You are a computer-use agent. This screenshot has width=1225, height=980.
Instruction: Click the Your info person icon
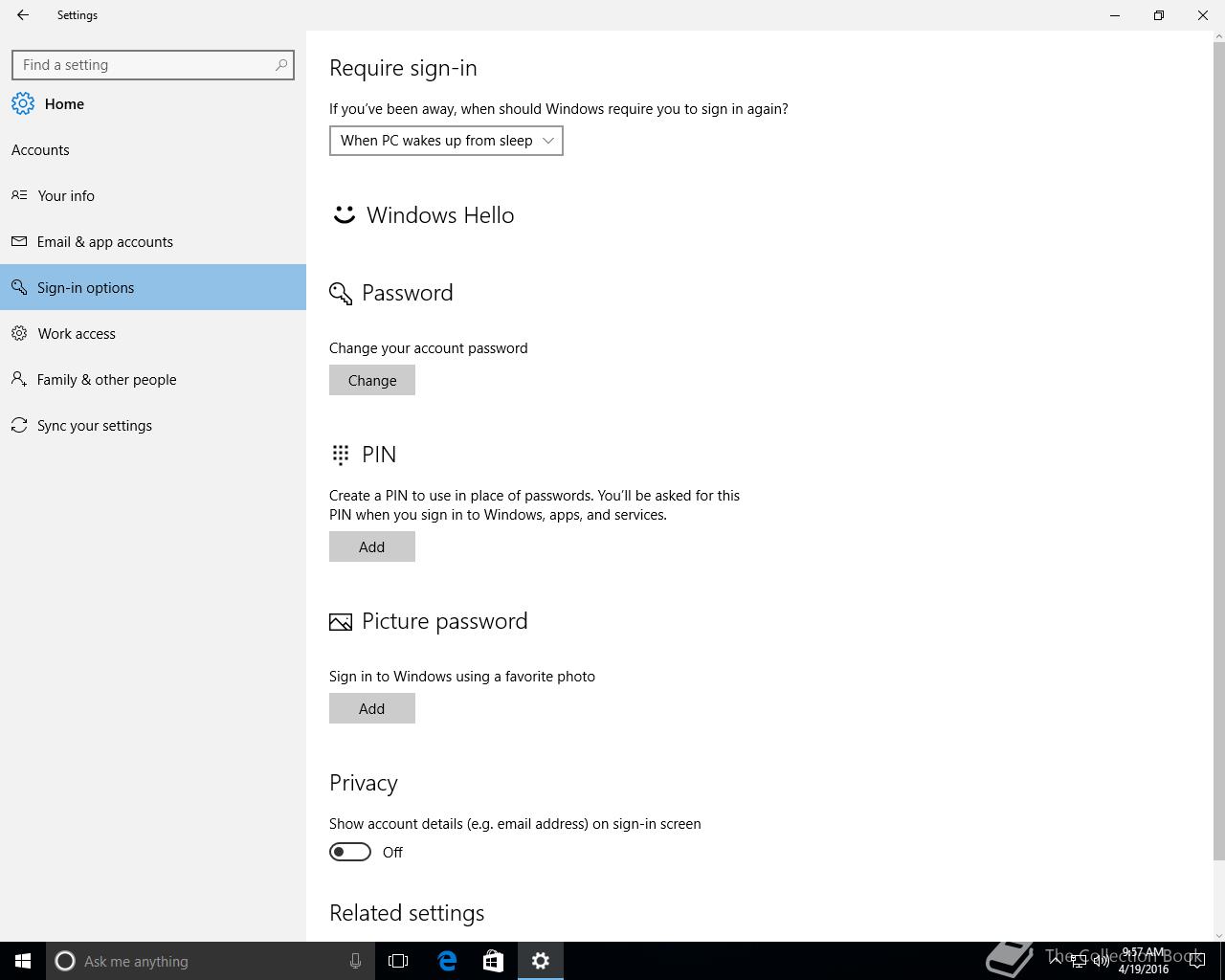(19, 195)
